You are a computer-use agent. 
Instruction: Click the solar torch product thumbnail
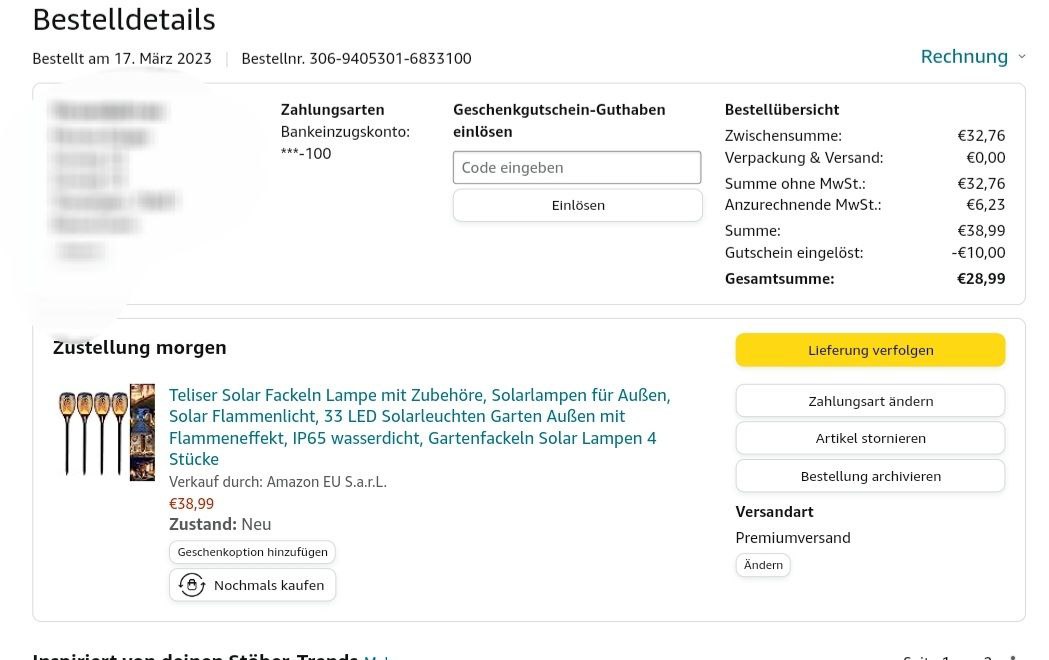106,432
